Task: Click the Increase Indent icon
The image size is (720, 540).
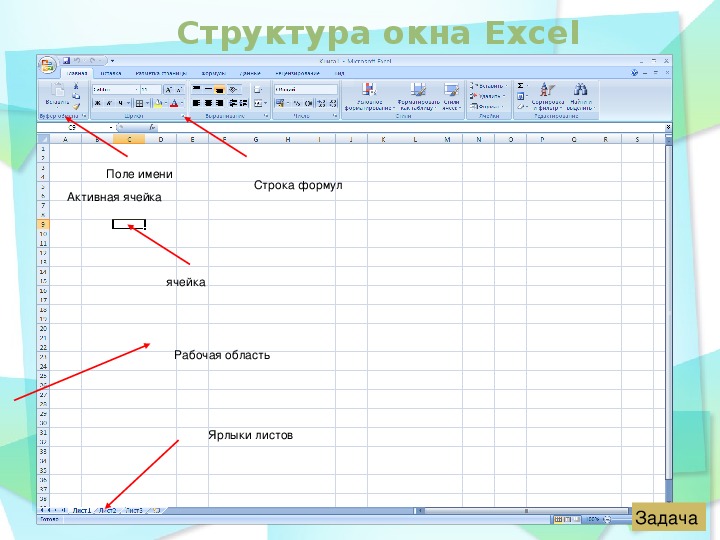Action: click(243, 103)
